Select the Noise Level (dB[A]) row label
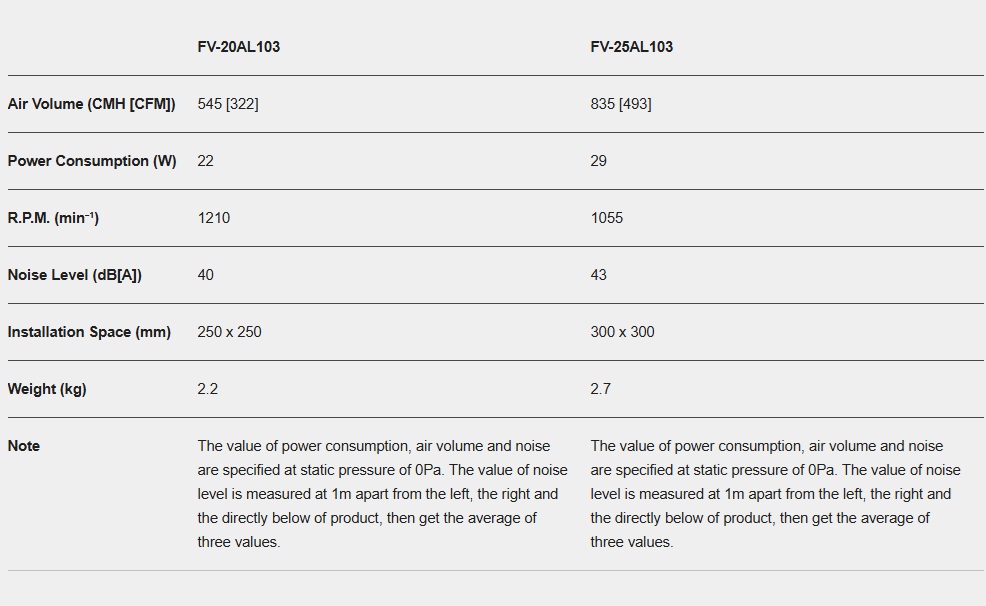The height and width of the screenshot is (606, 986). [74, 275]
